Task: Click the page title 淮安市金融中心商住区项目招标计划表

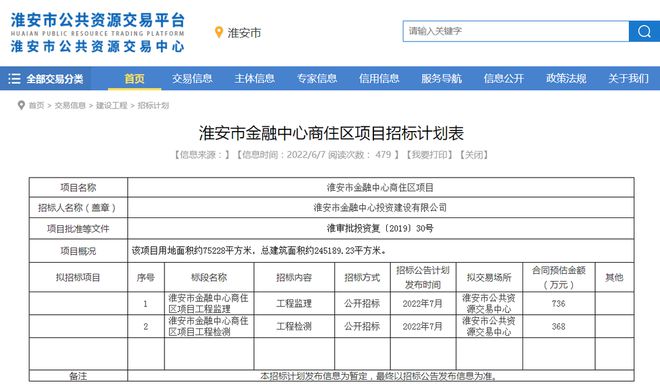Action: coord(331,133)
